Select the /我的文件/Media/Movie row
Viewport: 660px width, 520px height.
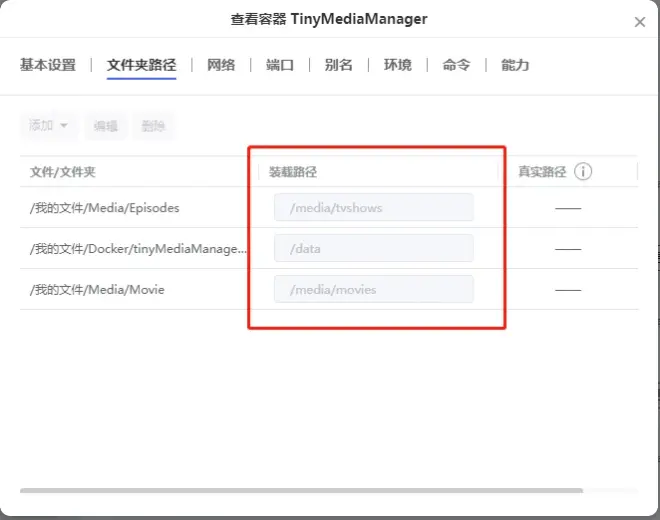point(329,289)
